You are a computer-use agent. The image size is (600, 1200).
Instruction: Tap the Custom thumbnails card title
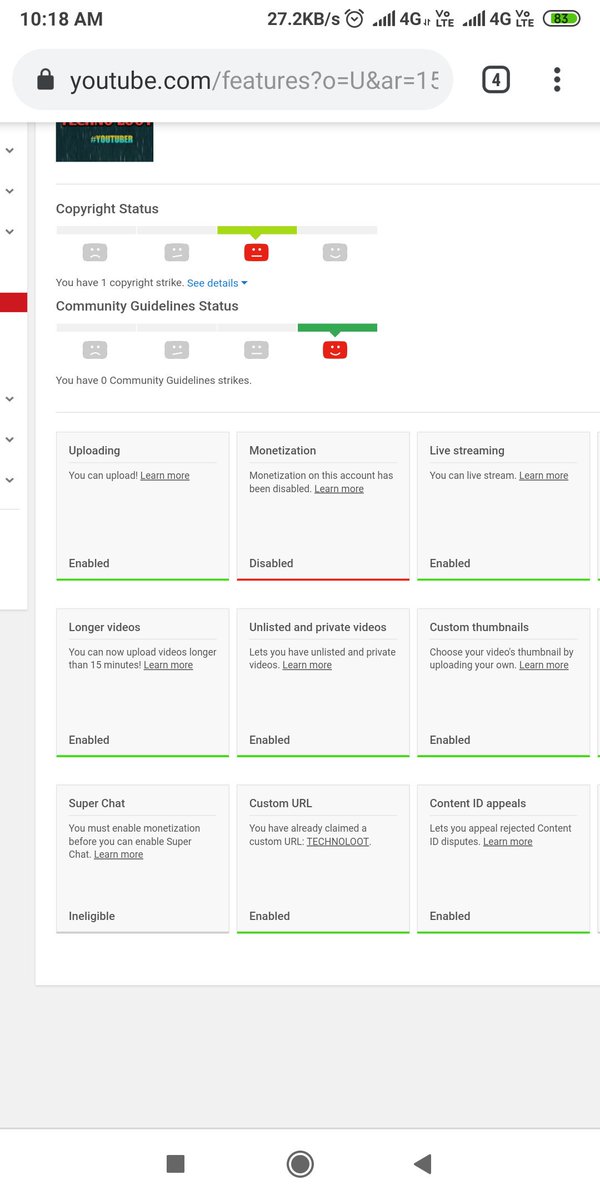pos(479,627)
